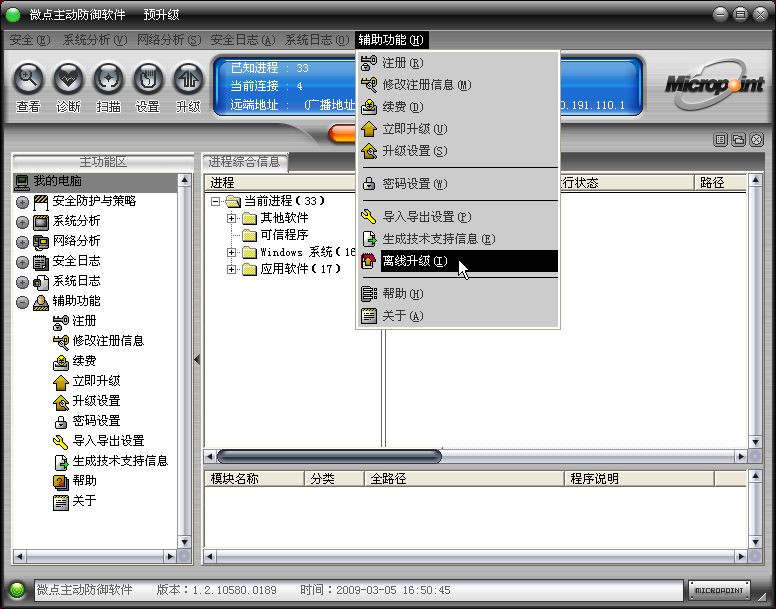
Task: Expand 安全日志 node in the sidebar
Action: [x=22, y=262]
